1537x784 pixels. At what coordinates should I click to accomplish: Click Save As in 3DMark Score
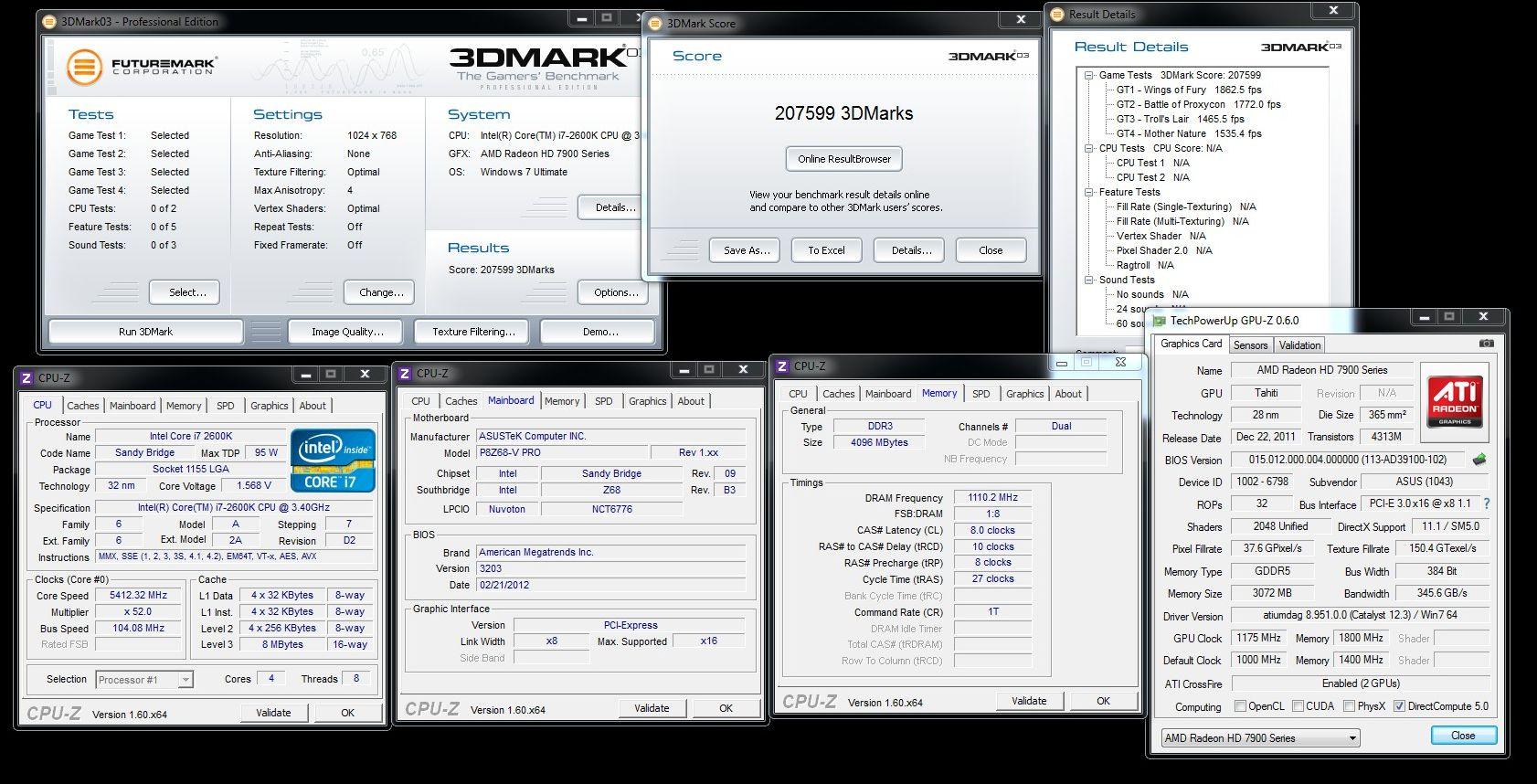(x=746, y=250)
